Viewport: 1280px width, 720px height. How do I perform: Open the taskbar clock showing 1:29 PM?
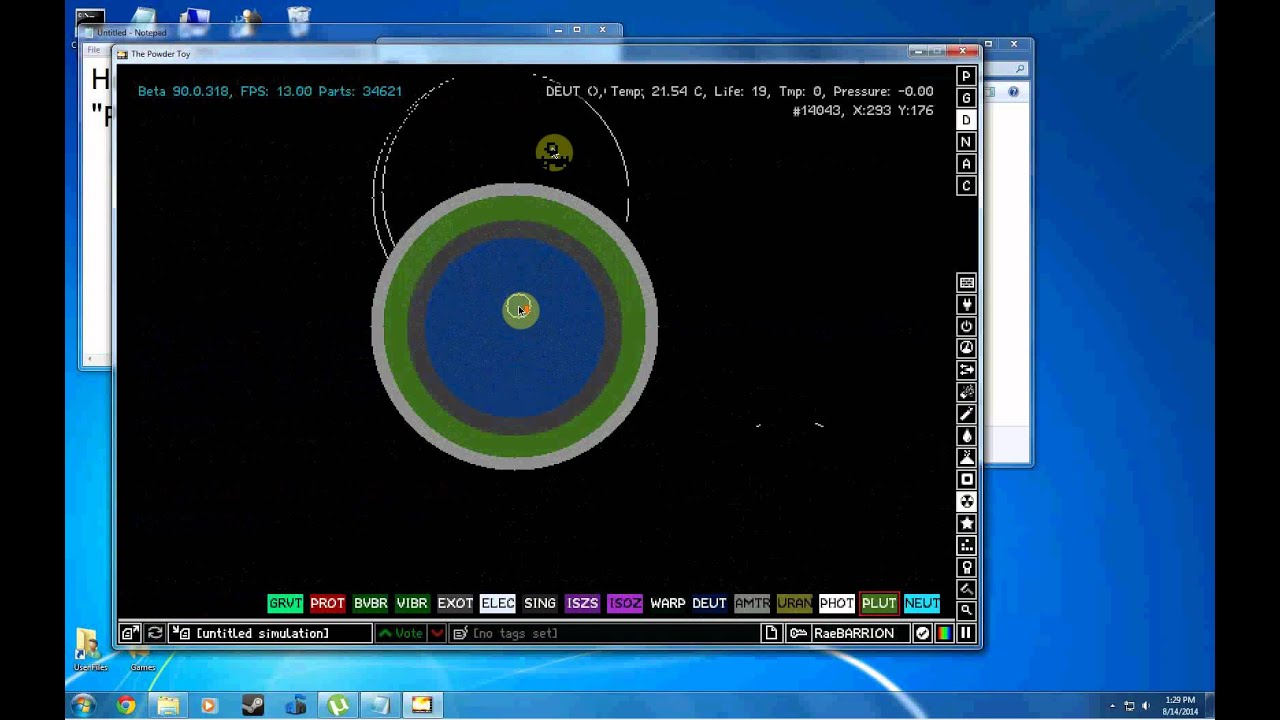[x=1180, y=706]
